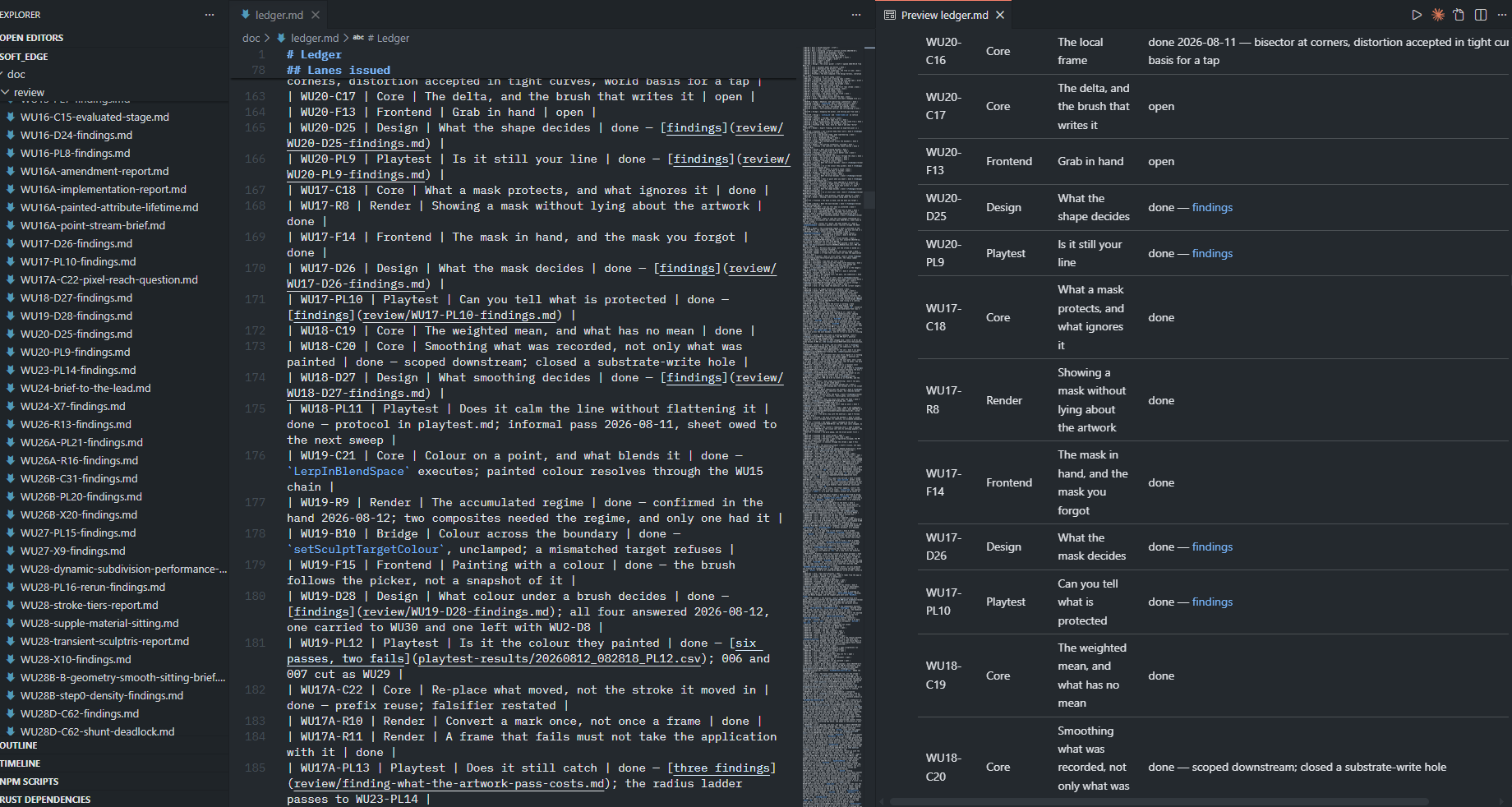Expand the OUTLINE section
The width and height of the screenshot is (1512, 807).
114,745
